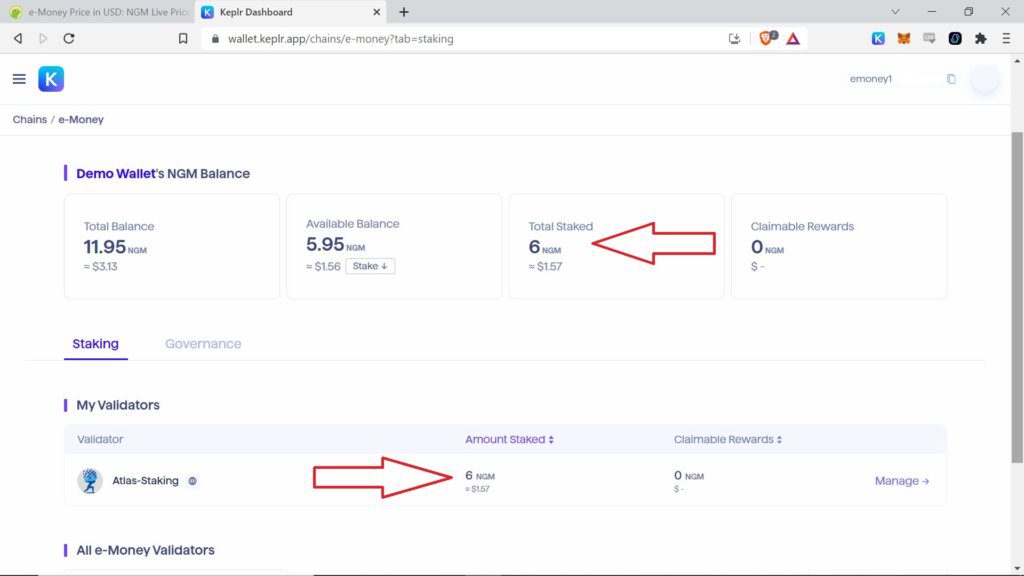
Task: Open Brave Rewards triangle icon
Action: click(793, 39)
